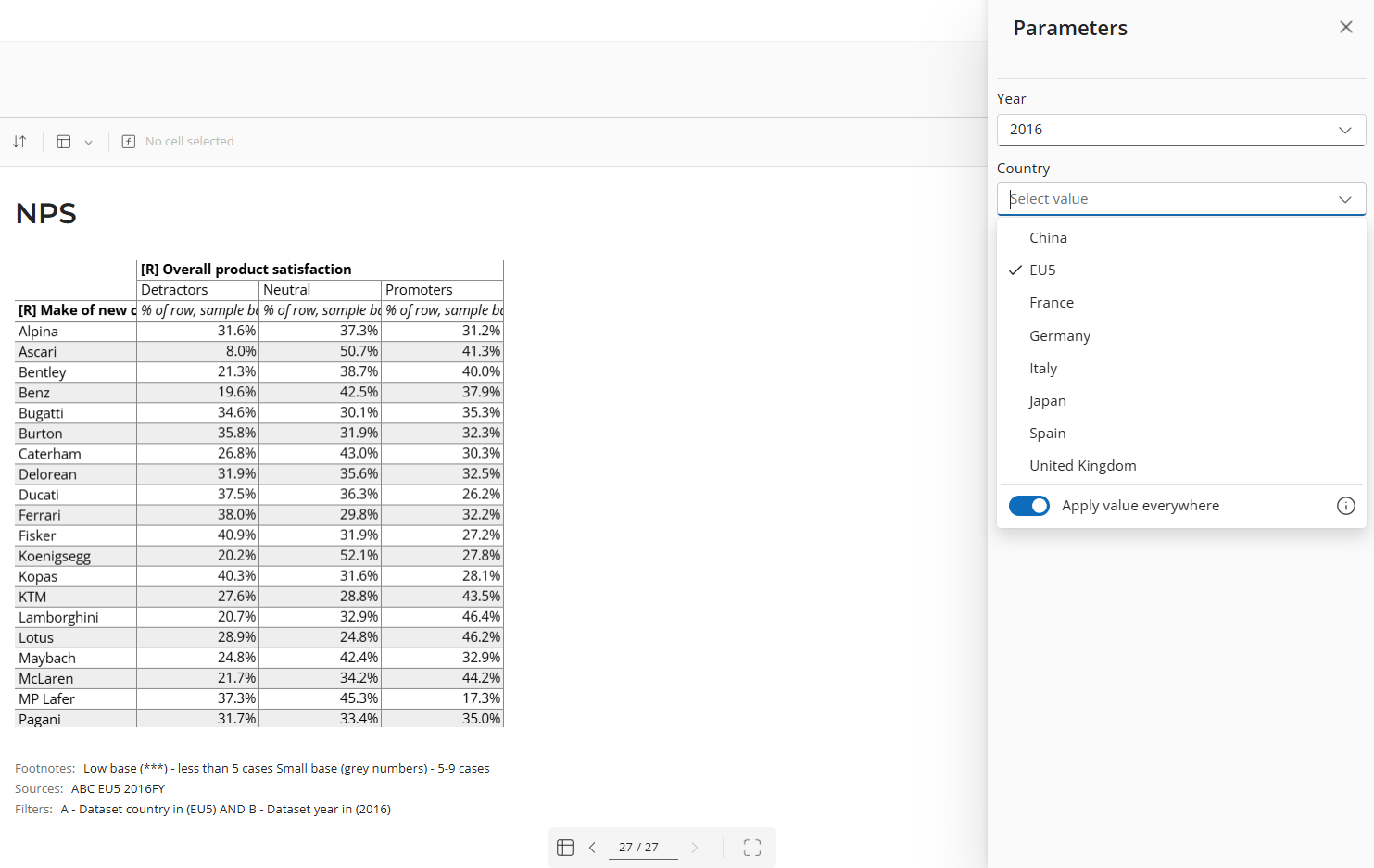Click the Footnotes low base text

pyautogui.click(x=286, y=769)
